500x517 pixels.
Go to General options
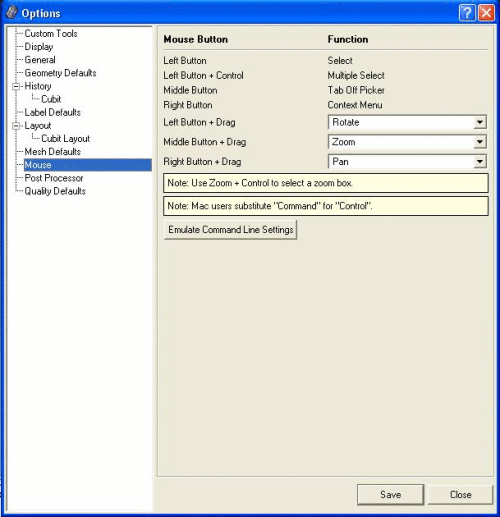tap(40, 60)
